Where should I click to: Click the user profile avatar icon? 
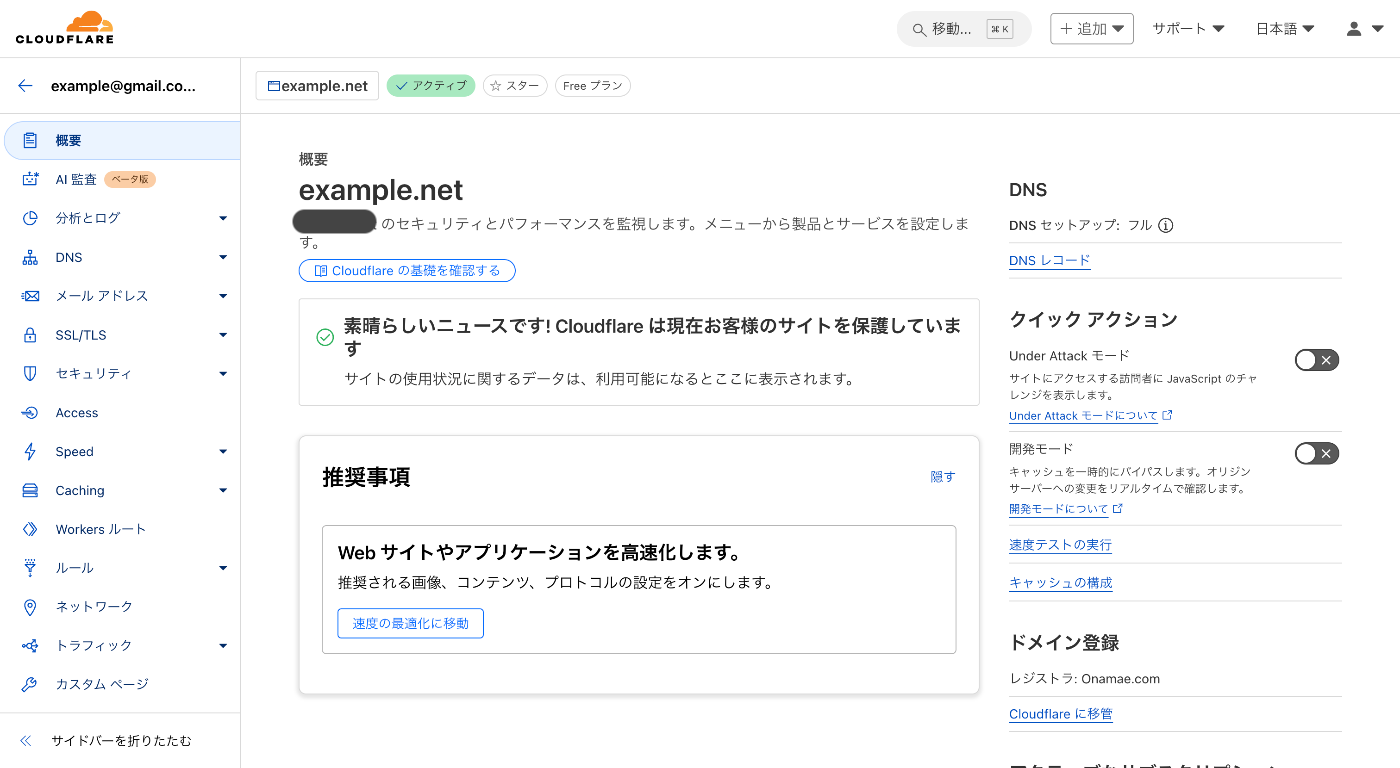[x=1354, y=29]
